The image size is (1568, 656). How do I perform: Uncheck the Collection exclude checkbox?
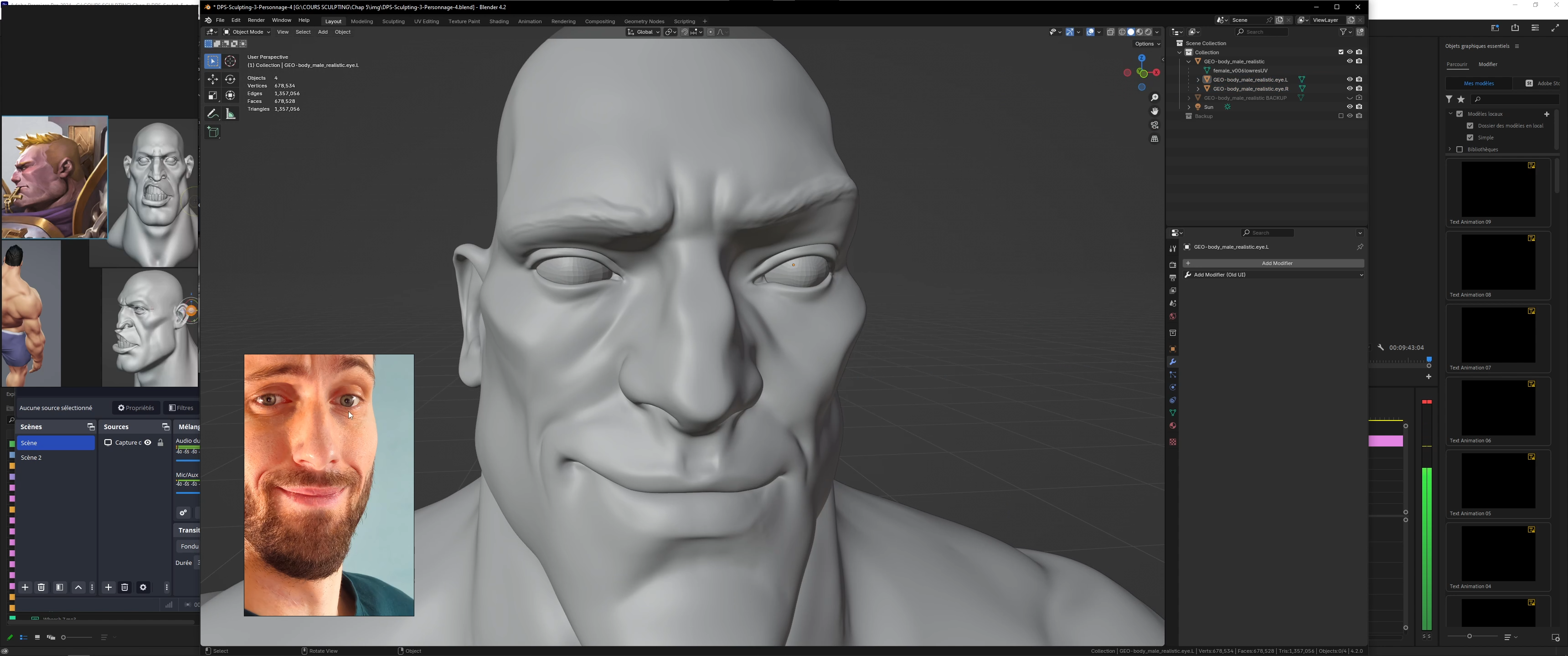click(x=1341, y=52)
